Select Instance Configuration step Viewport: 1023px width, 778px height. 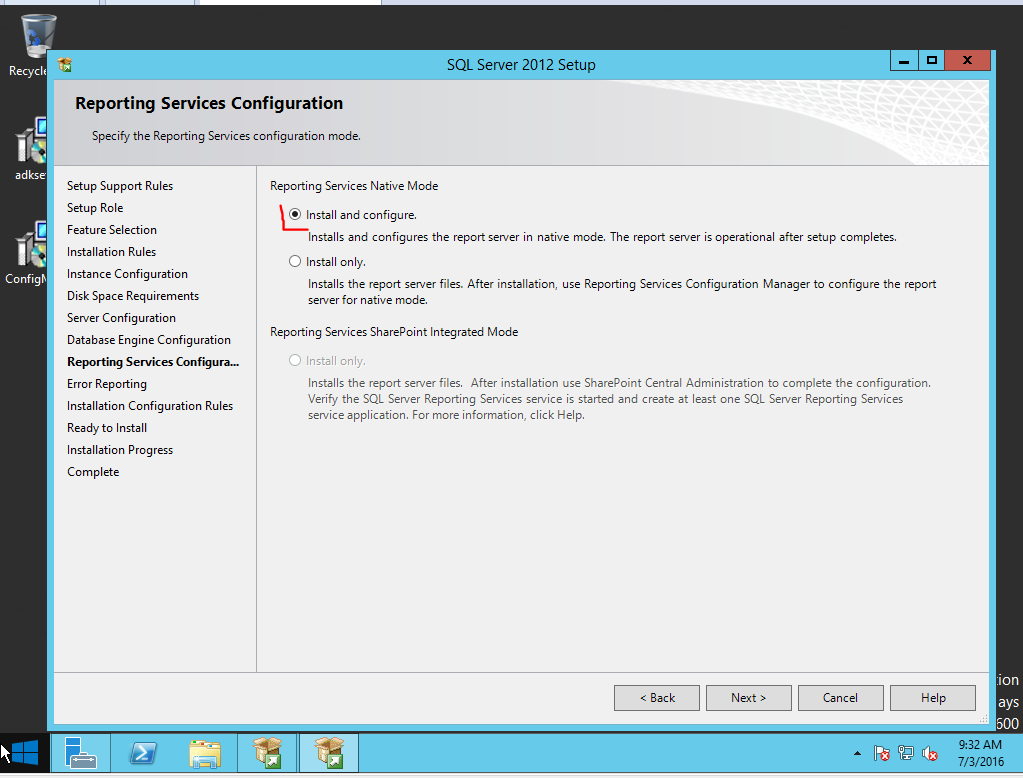click(127, 274)
